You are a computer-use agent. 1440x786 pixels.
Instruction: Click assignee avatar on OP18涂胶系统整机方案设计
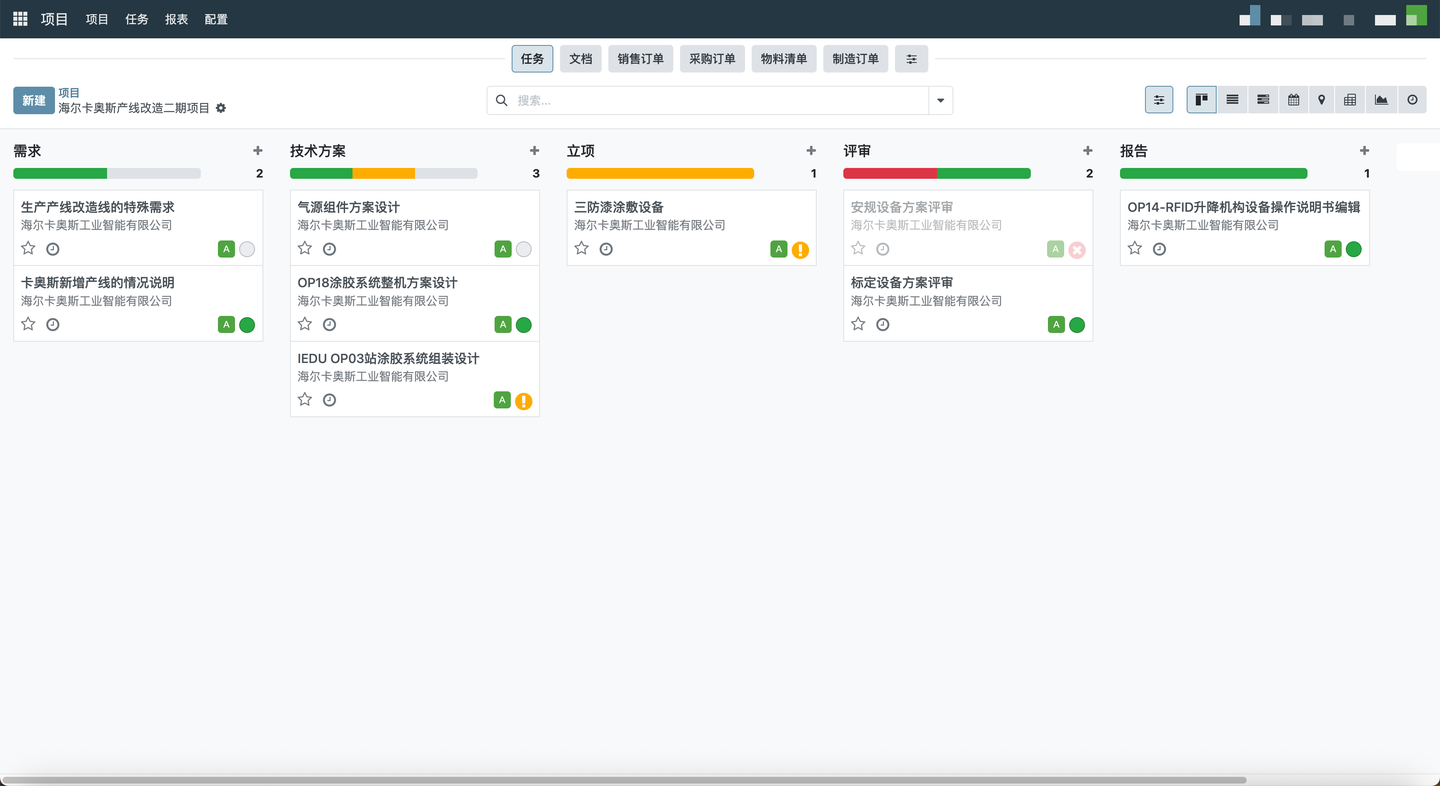pos(503,324)
